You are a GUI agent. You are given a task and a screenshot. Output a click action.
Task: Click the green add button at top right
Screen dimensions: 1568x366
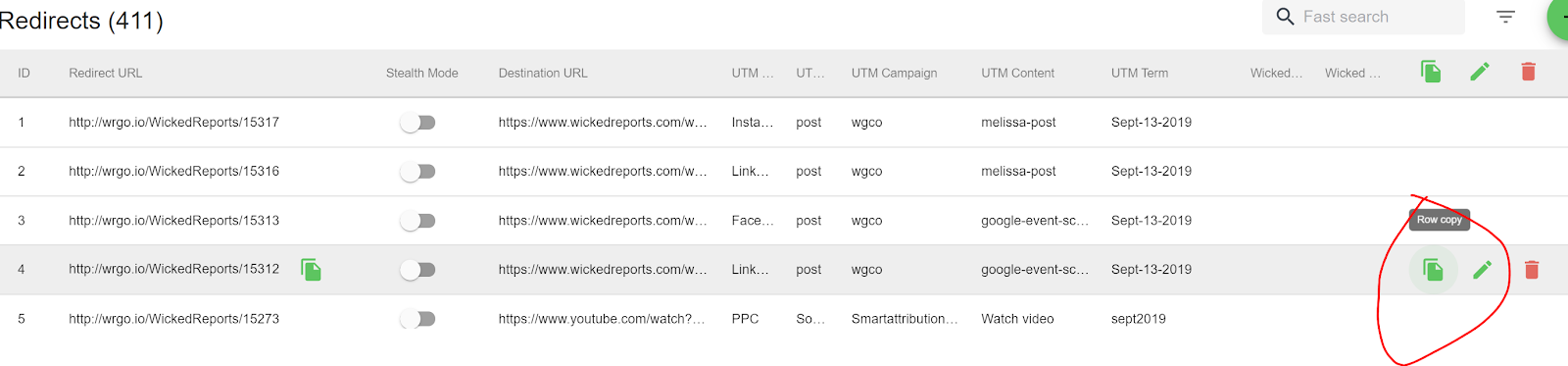coord(1558,17)
